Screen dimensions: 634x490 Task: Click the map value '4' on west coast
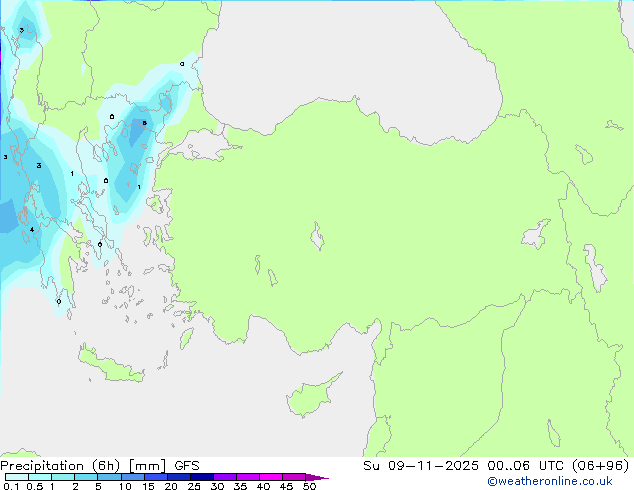[x=32, y=230]
